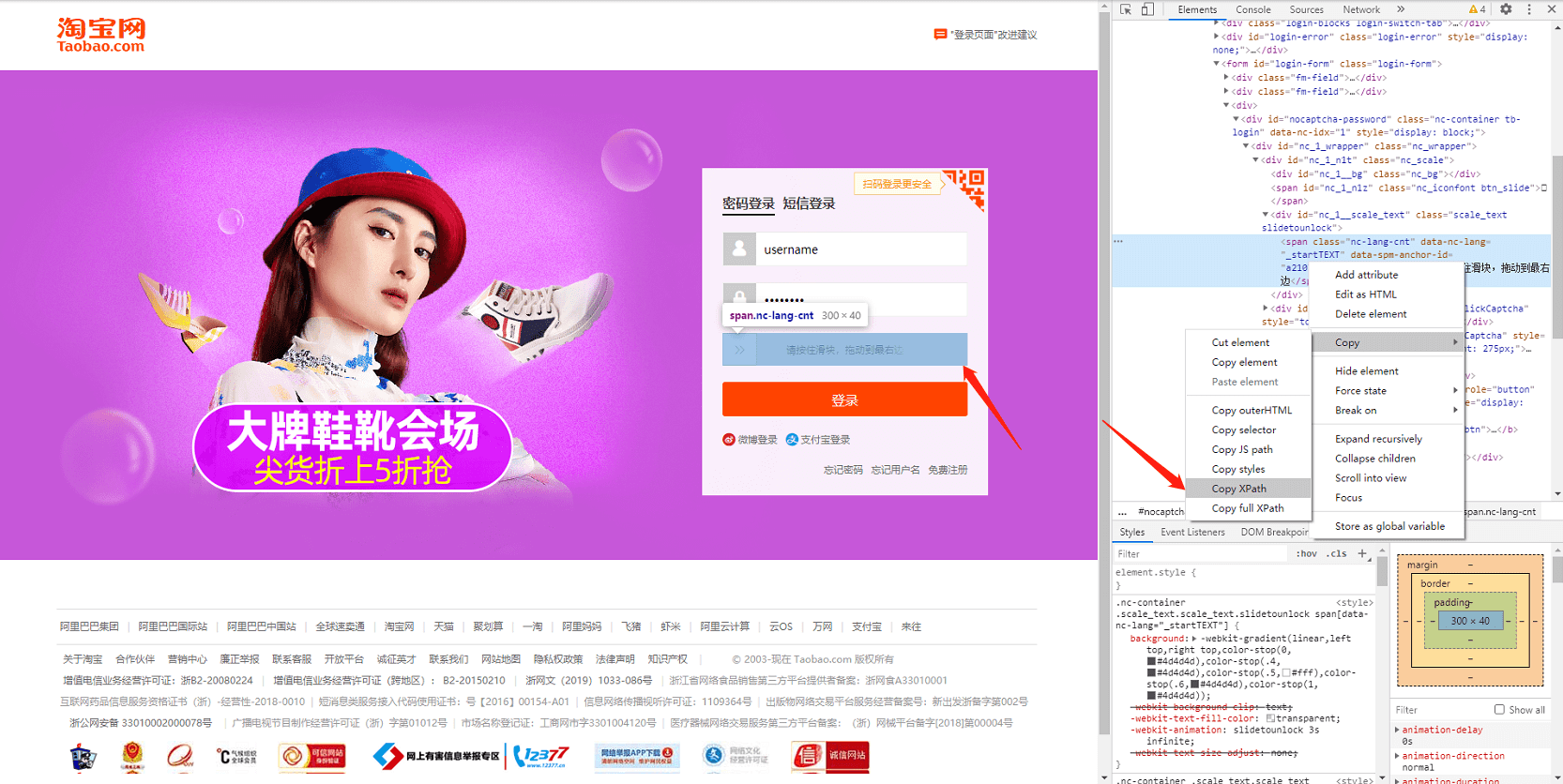Click the 可信网站 footer badge
The image size is (1563, 784).
(x=312, y=756)
